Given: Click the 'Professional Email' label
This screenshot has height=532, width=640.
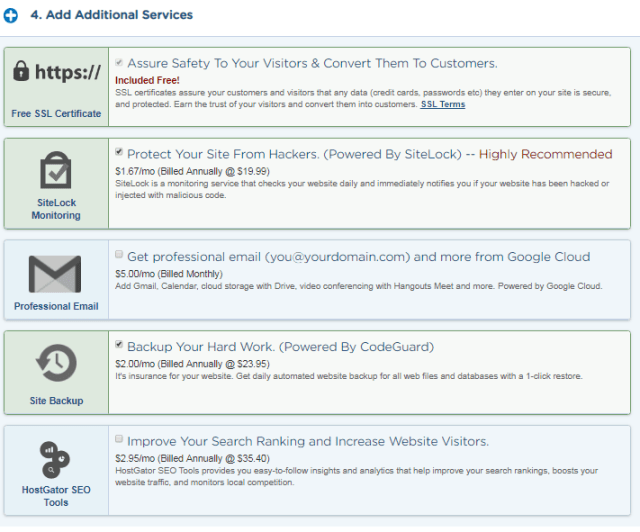Looking at the screenshot, I should coord(56,306).
